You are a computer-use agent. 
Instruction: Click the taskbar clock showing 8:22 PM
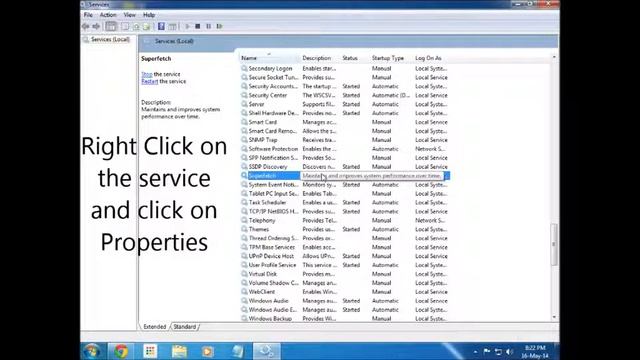pos(535,352)
